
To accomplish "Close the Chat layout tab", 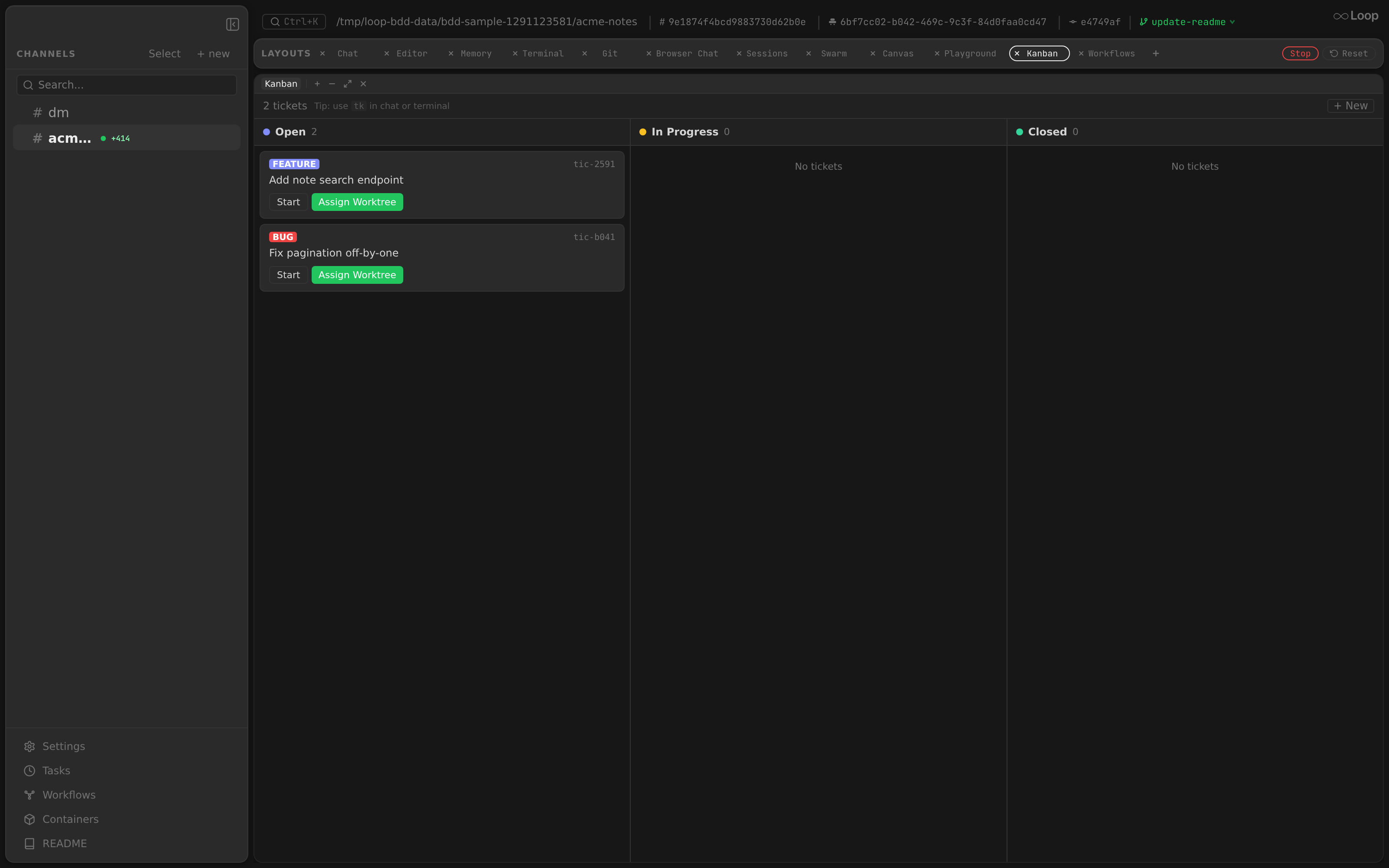I will click(x=323, y=53).
